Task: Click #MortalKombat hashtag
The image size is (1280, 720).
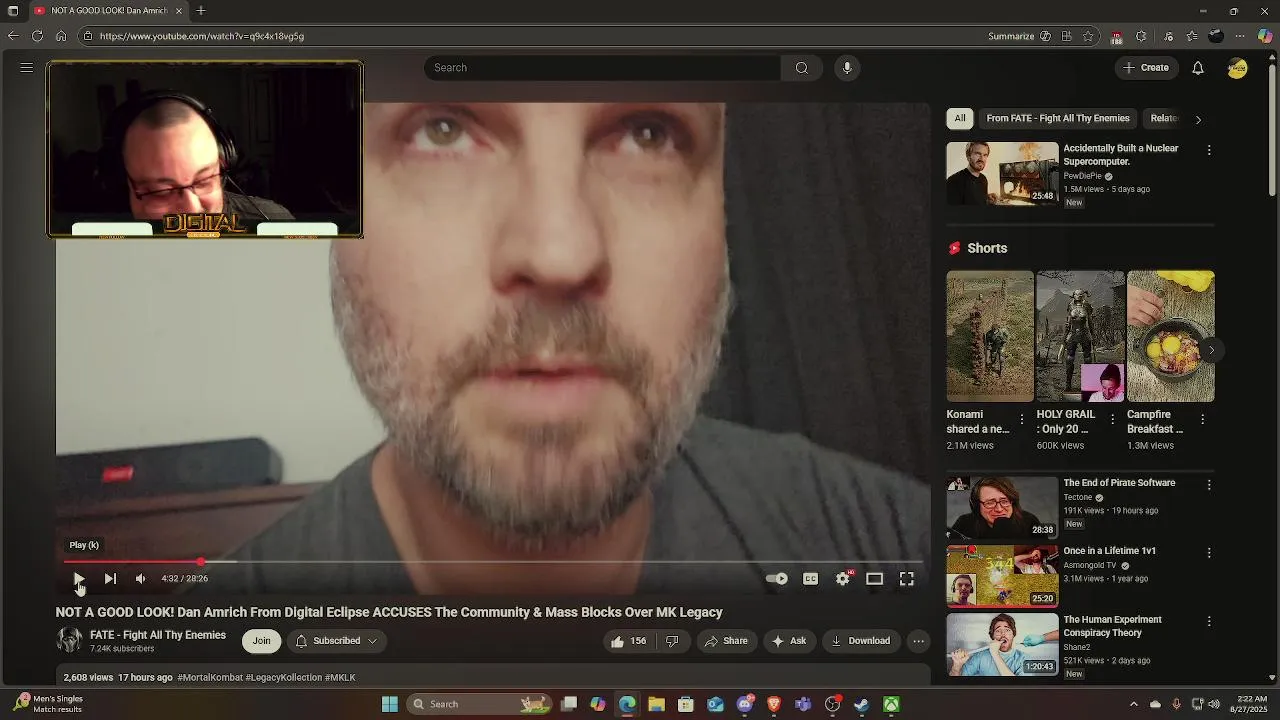Action: coord(209,678)
